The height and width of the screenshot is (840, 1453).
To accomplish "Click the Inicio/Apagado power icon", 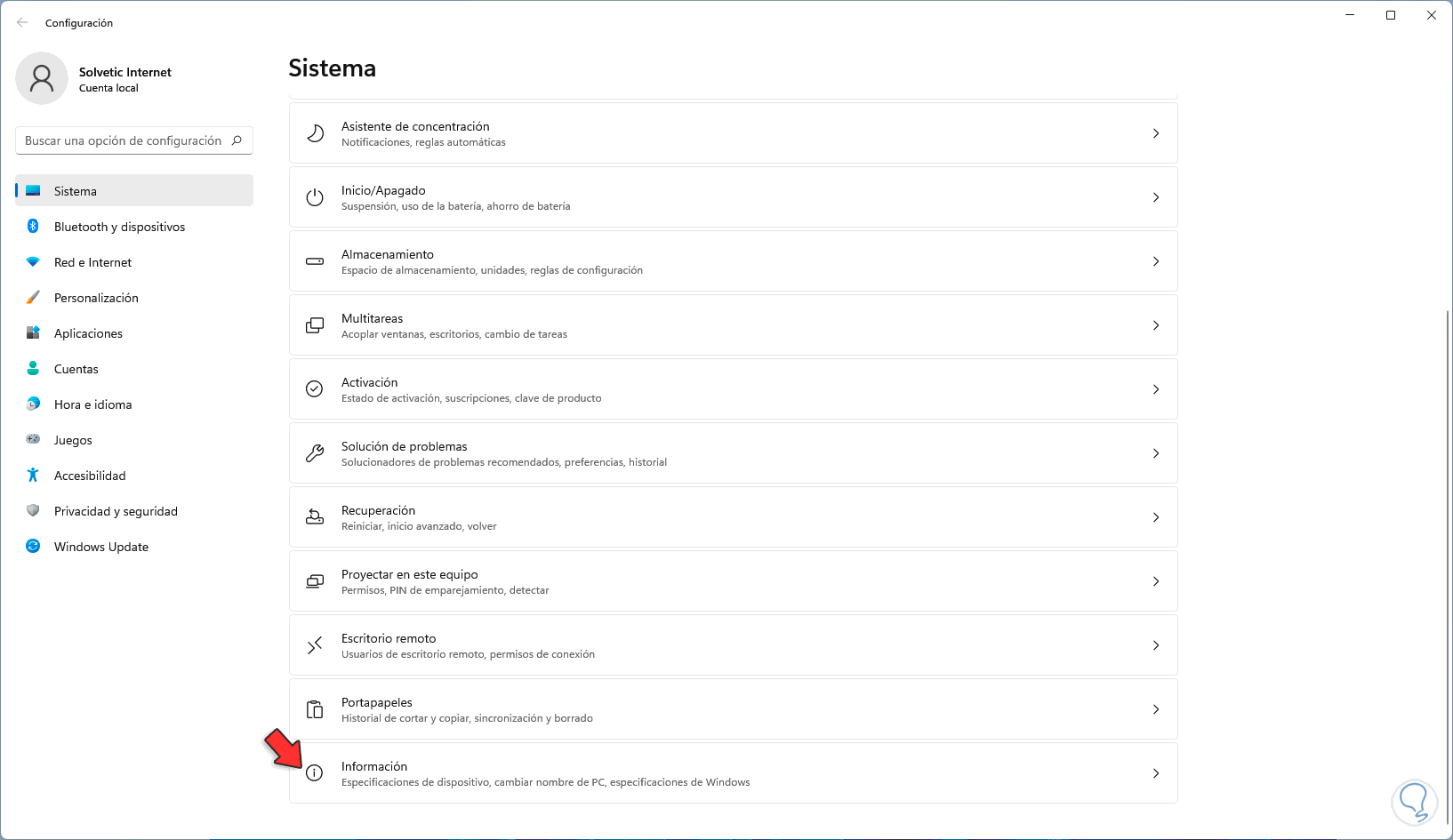I will click(315, 197).
